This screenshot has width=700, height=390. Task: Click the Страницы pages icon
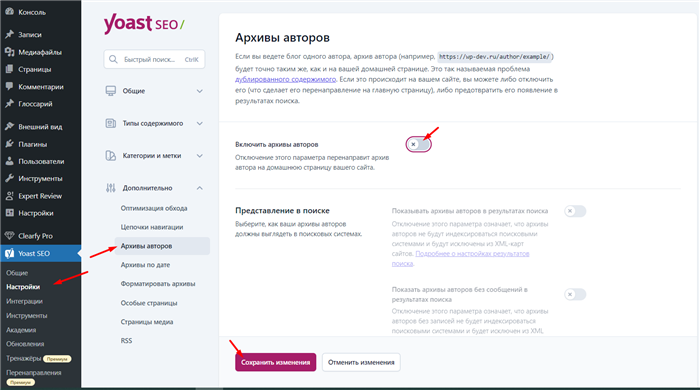9,69
